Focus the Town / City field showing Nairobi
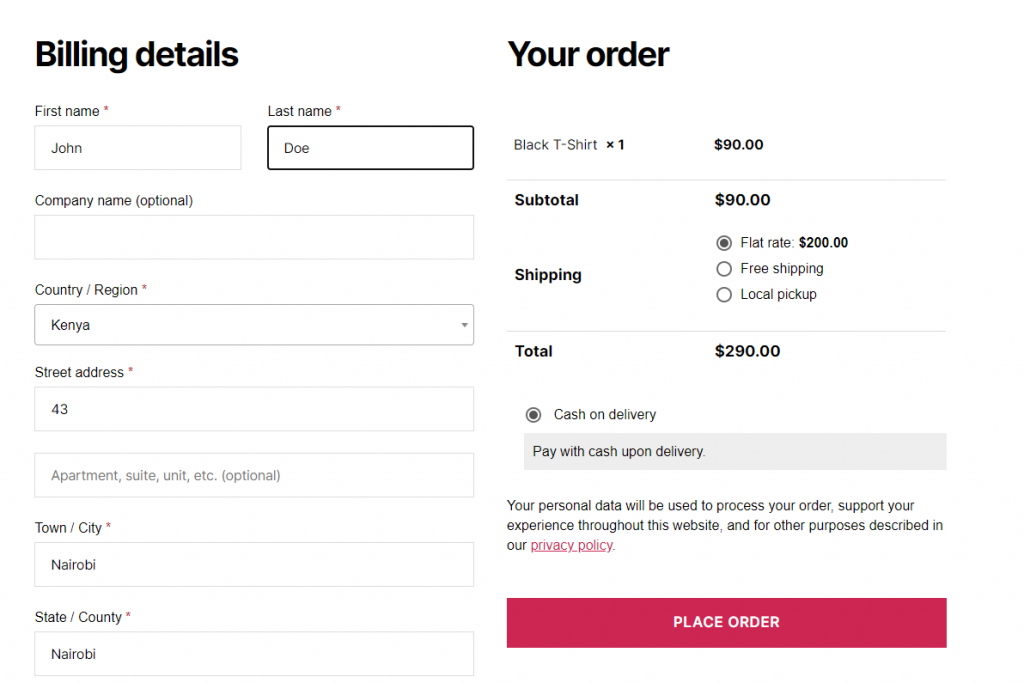 [x=254, y=564]
